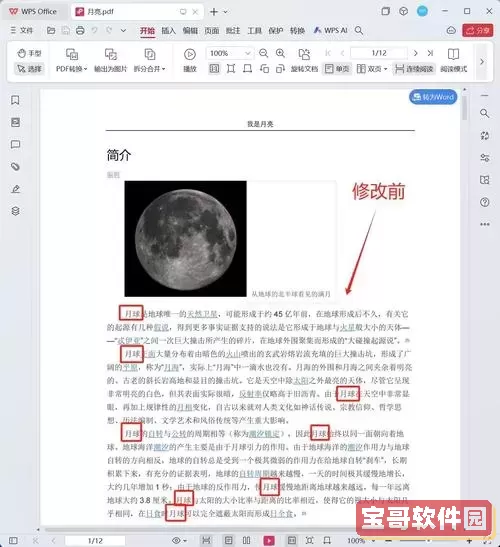This screenshot has width=500, height=547.
Task: Open 阅读模式 reading mode
Action: coord(453,60)
